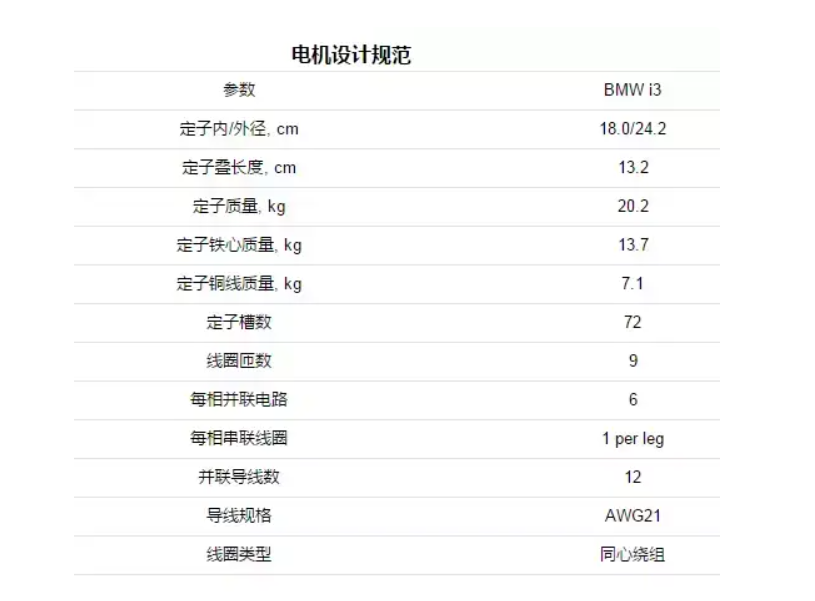Click the 线圈类型 row label

click(x=239, y=554)
